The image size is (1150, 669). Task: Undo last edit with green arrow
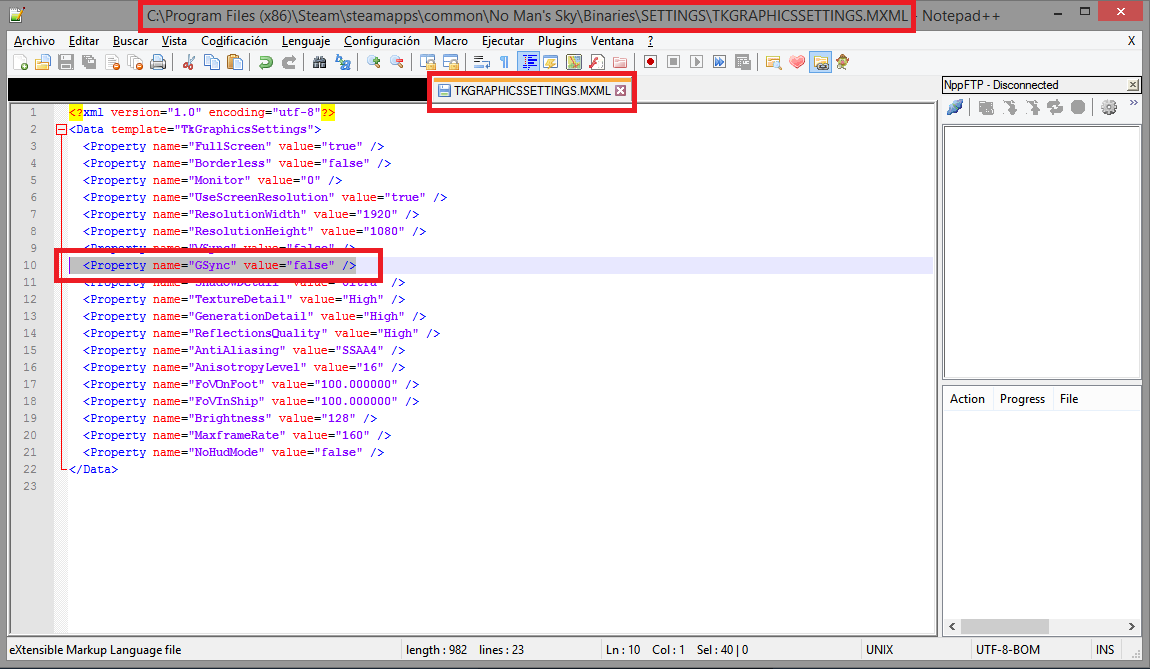[x=265, y=62]
